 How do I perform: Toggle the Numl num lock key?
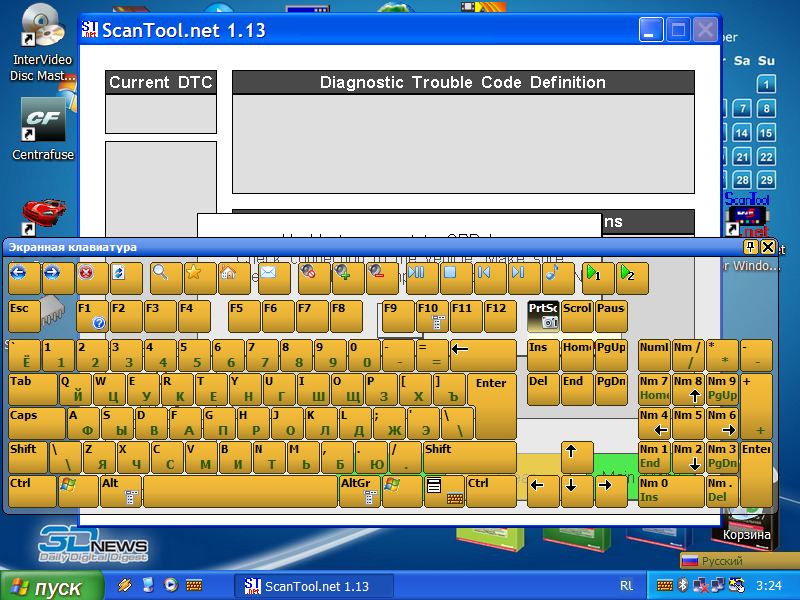(x=654, y=355)
